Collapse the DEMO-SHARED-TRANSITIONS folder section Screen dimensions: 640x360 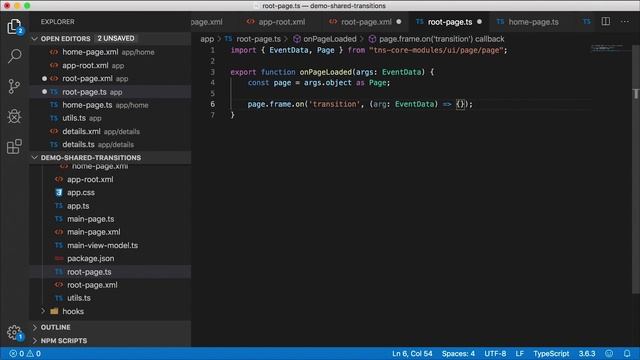click(x=35, y=158)
